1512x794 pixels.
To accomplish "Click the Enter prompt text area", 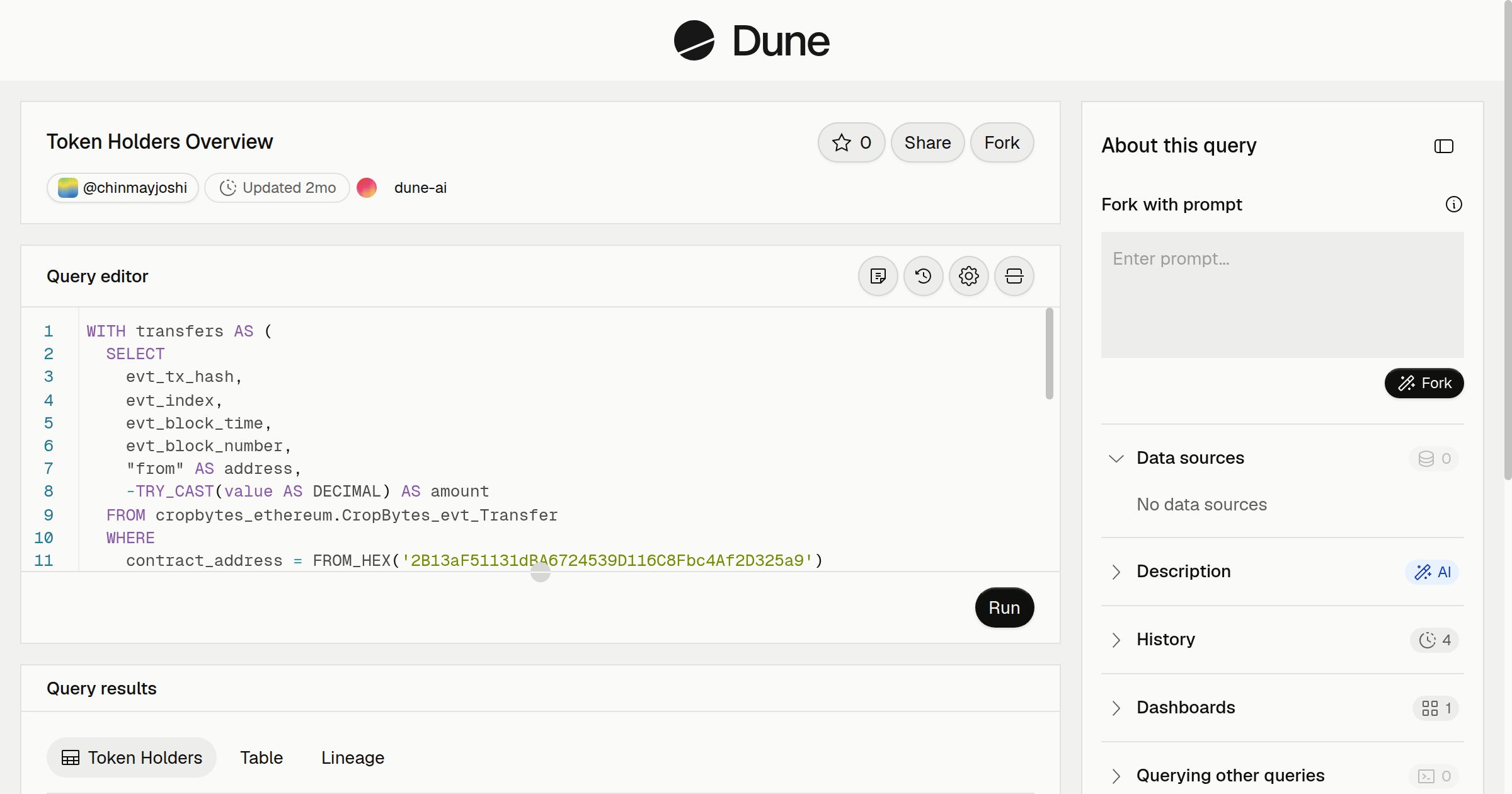I will point(1282,295).
